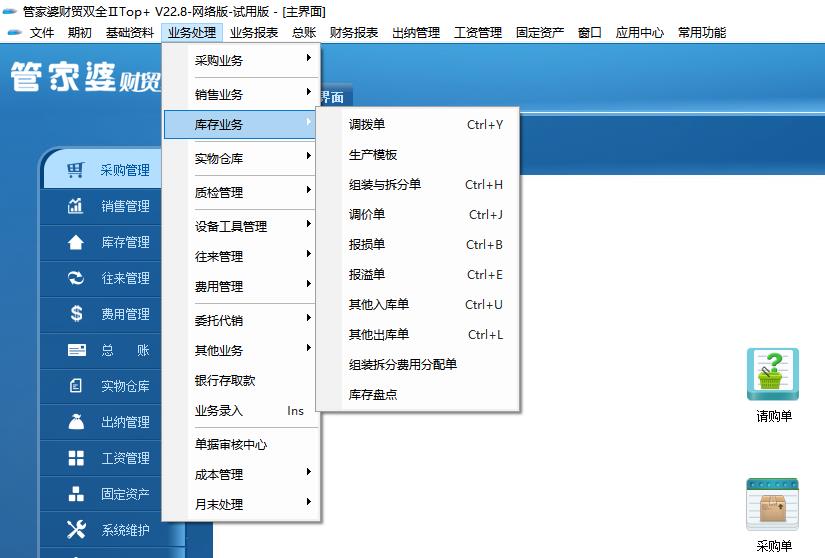The image size is (825, 558).
Task: Expand the 费用管理 submenu arrow in menu
Action: 309,284
